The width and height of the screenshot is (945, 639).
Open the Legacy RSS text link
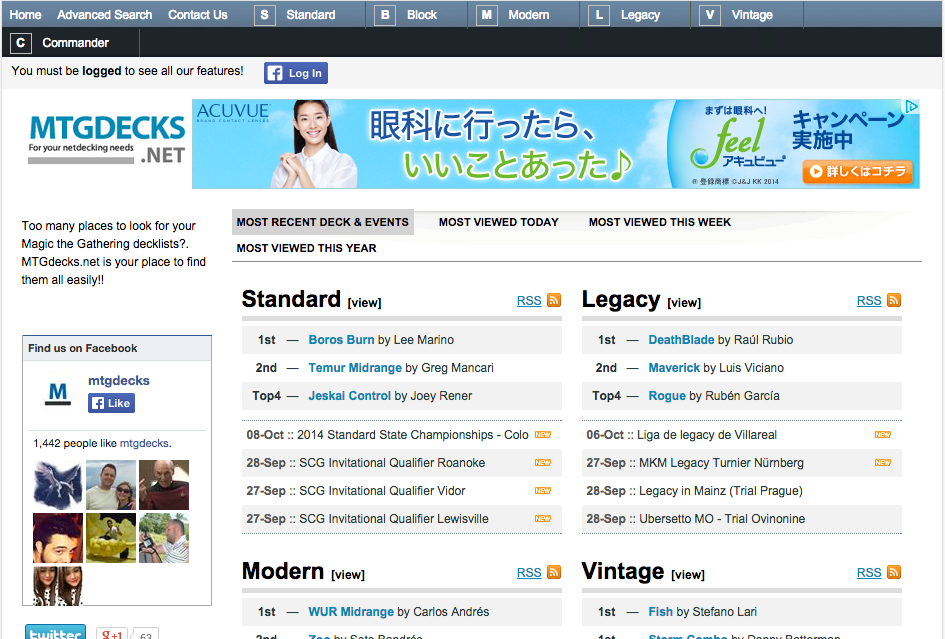point(869,301)
